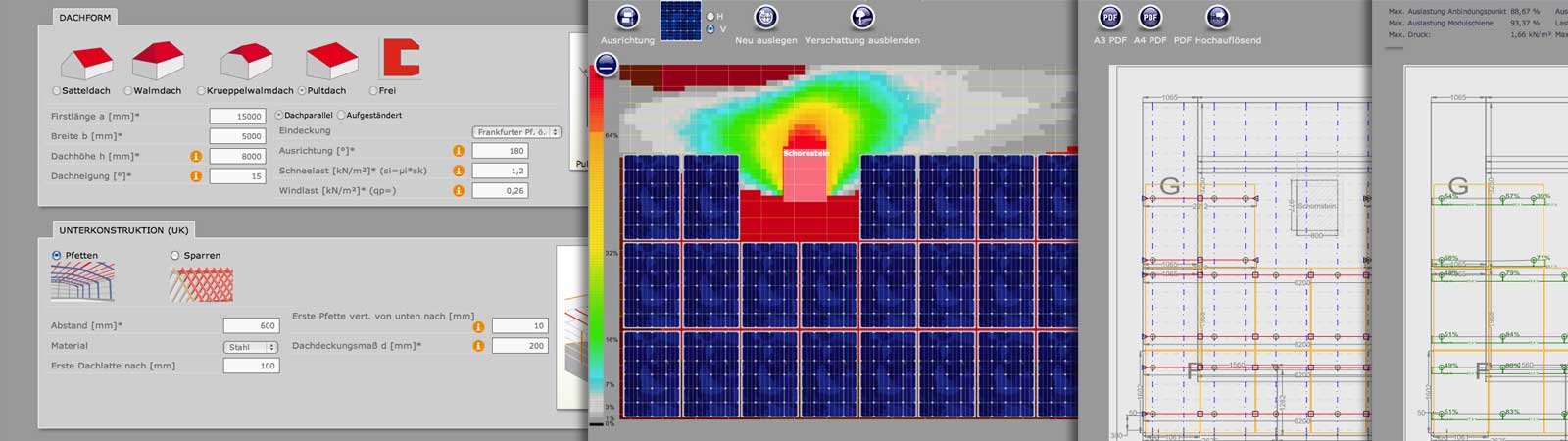Screen dimensions: 1568x441
Task: Click the shading color scale bar
Action: click(x=596, y=245)
